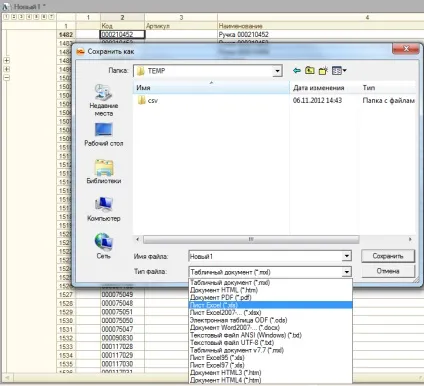Create a new folder icon
424x386 pixels.
(x=323, y=70)
